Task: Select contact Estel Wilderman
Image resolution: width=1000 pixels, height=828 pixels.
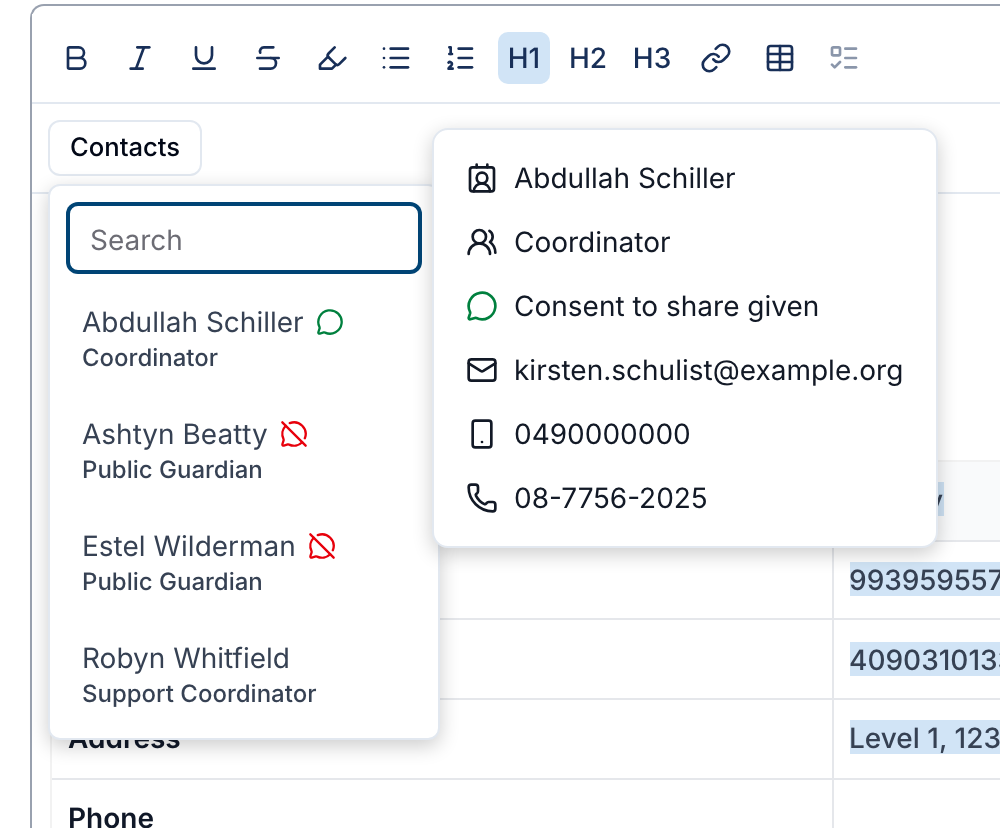Action: point(244,563)
